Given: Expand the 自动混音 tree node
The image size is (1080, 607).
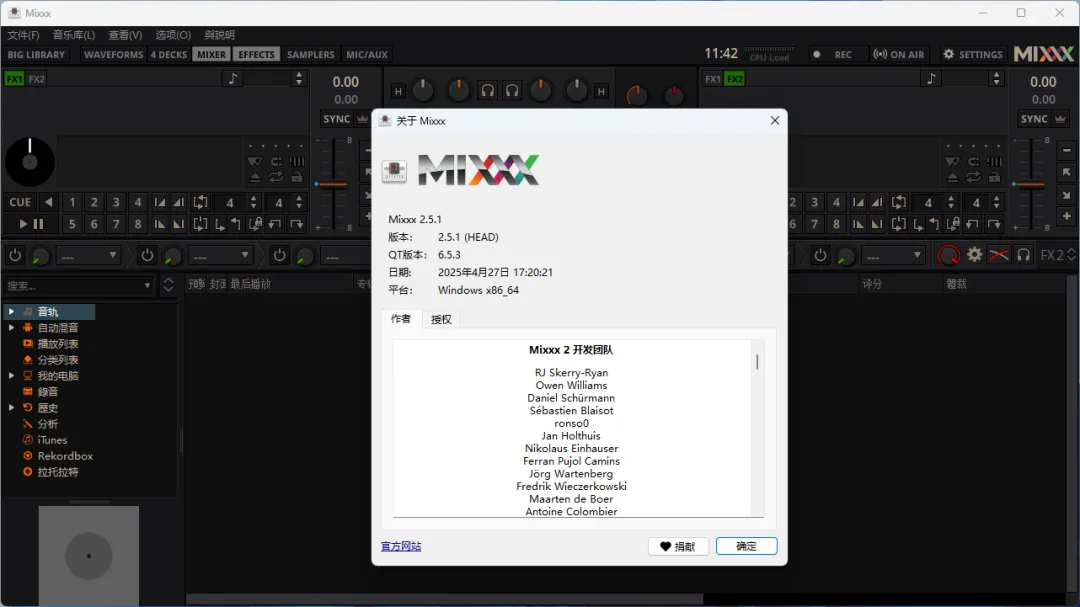Looking at the screenshot, I should (x=11, y=328).
